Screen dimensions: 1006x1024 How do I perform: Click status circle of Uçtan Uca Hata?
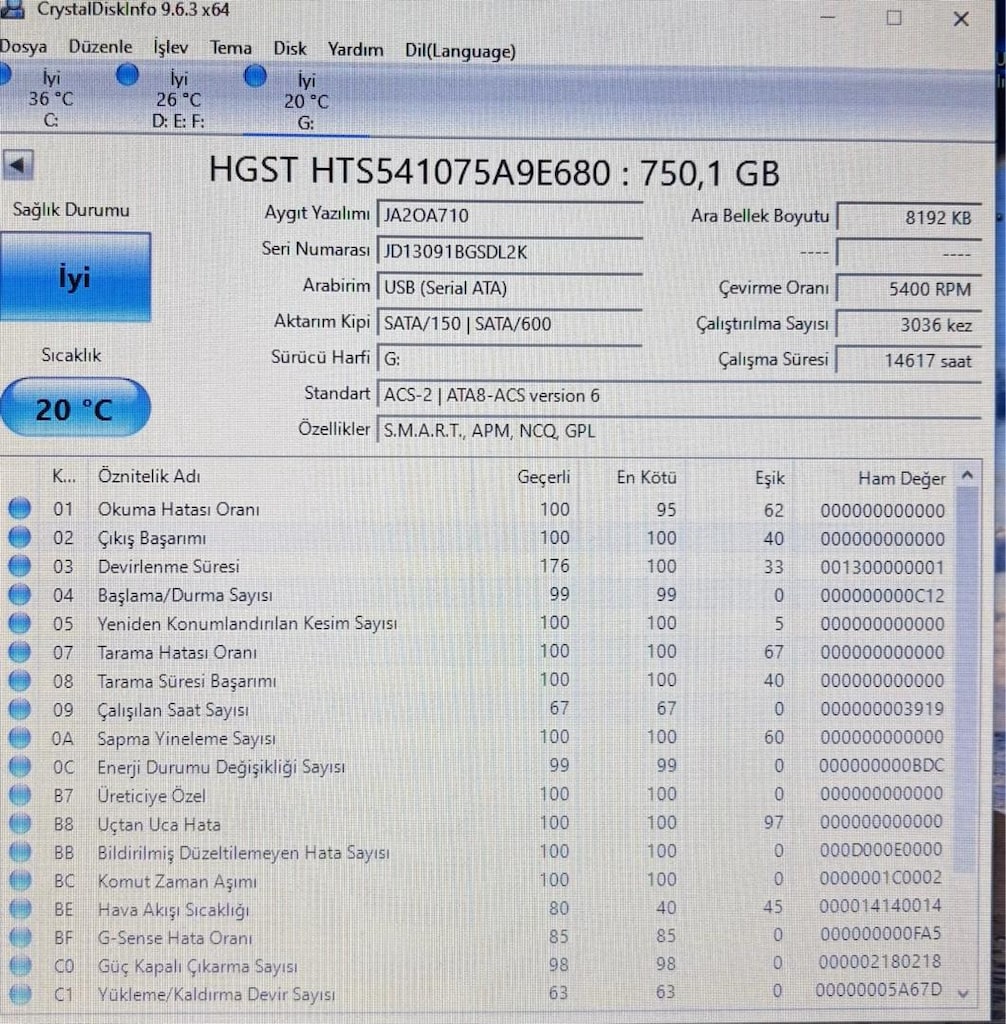click(20, 824)
